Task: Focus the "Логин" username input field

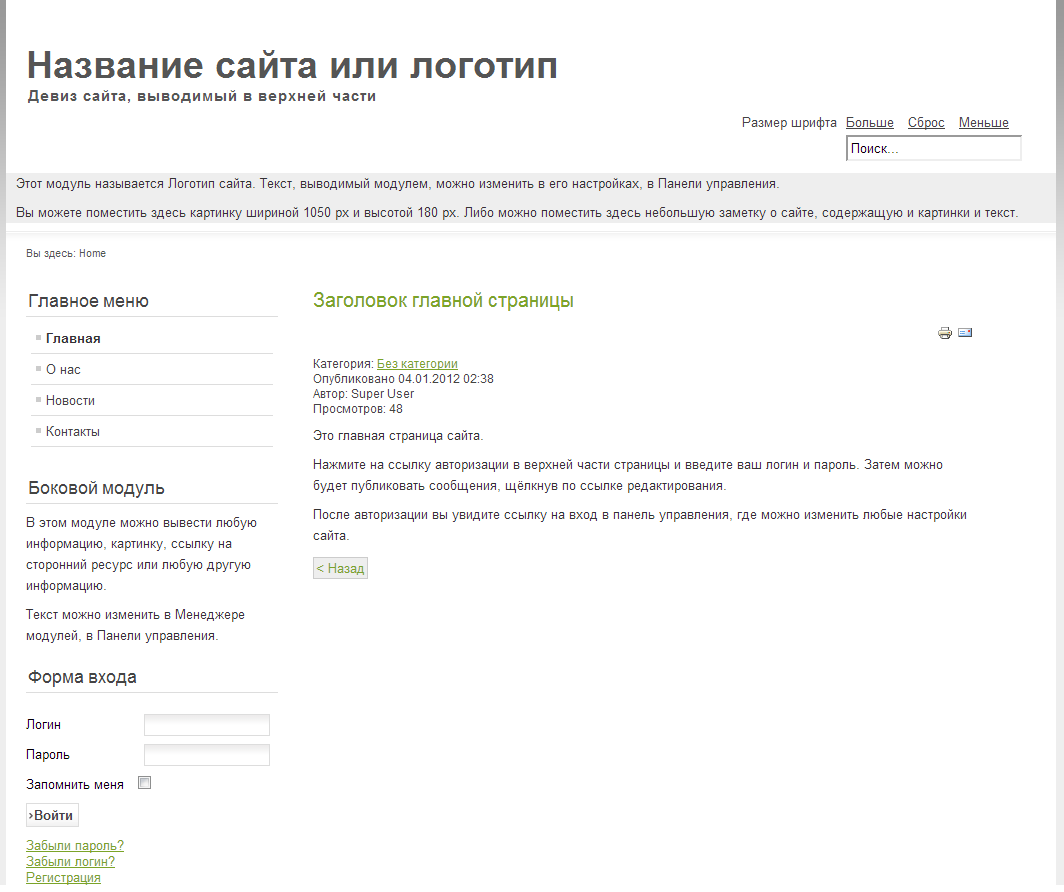Action: [x=207, y=725]
